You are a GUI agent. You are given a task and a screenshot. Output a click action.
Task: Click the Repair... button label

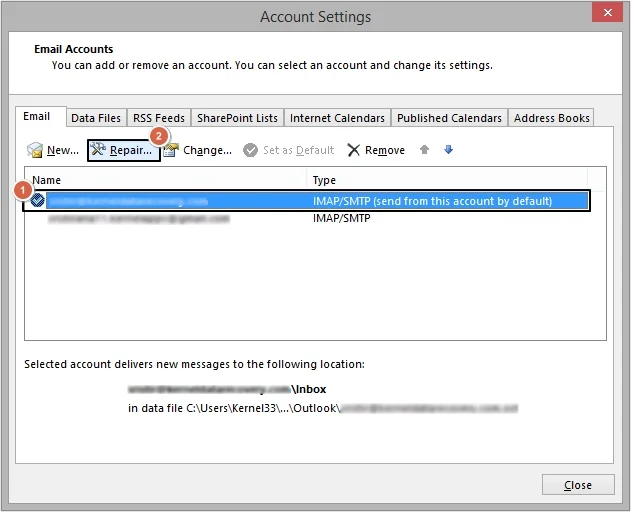[131, 150]
